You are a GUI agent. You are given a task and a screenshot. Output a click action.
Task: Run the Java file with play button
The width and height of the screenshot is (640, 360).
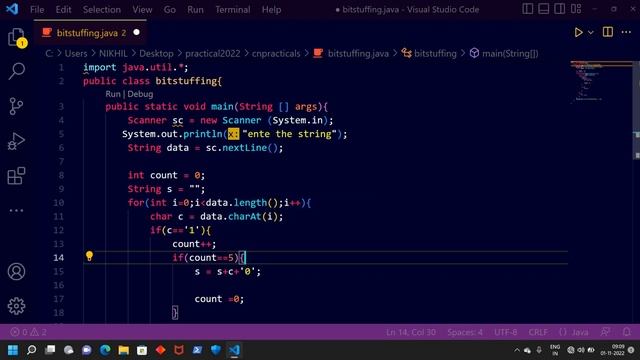pyautogui.click(x=578, y=32)
